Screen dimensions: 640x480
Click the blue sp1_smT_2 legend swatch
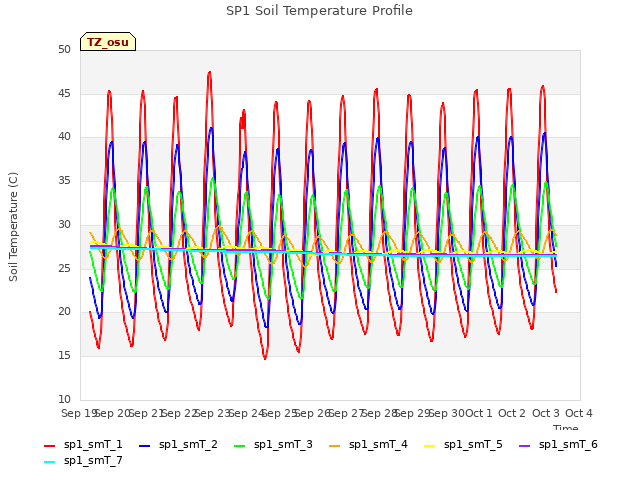pyautogui.click(x=144, y=446)
